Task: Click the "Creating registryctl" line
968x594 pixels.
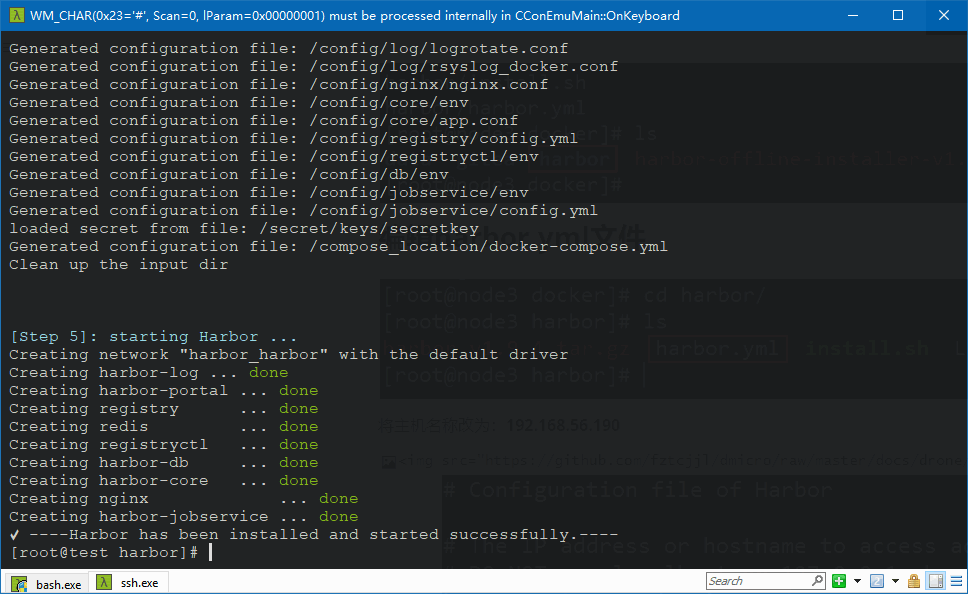Action: pos(164,443)
